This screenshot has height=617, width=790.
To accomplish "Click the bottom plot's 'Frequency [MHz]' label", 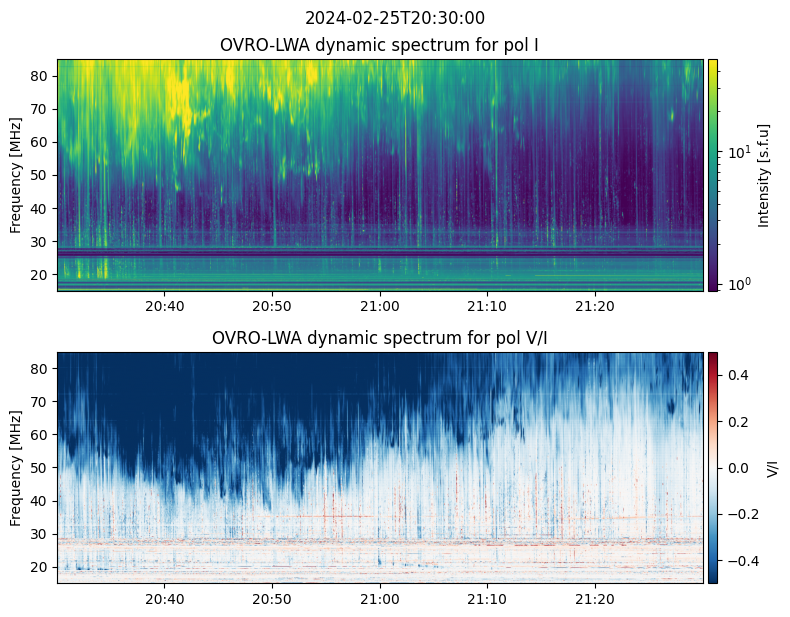I will (16, 467).
